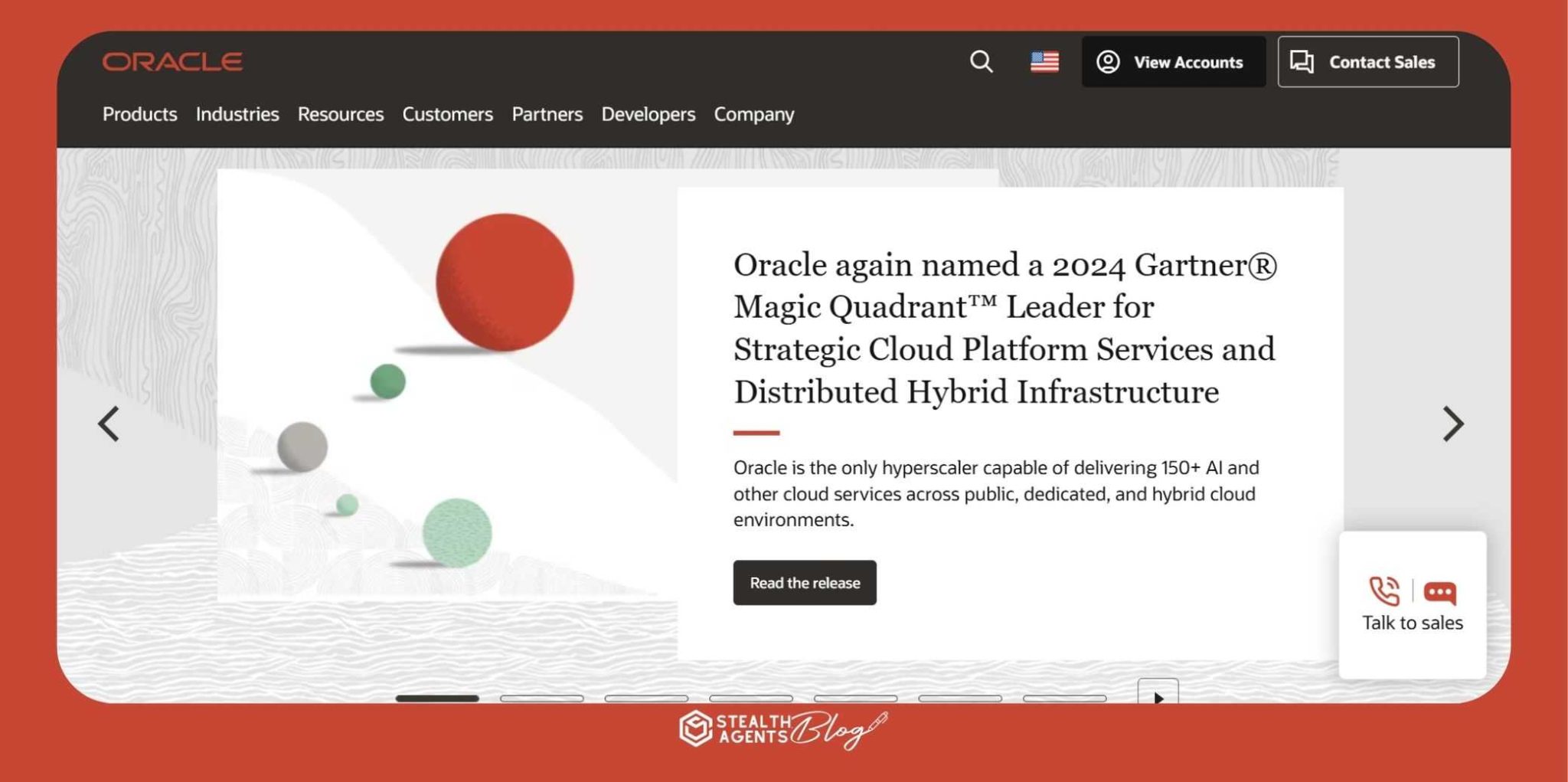Open the Products menu
This screenshot has height=782, width=1568.
click(x=139, y=114)
